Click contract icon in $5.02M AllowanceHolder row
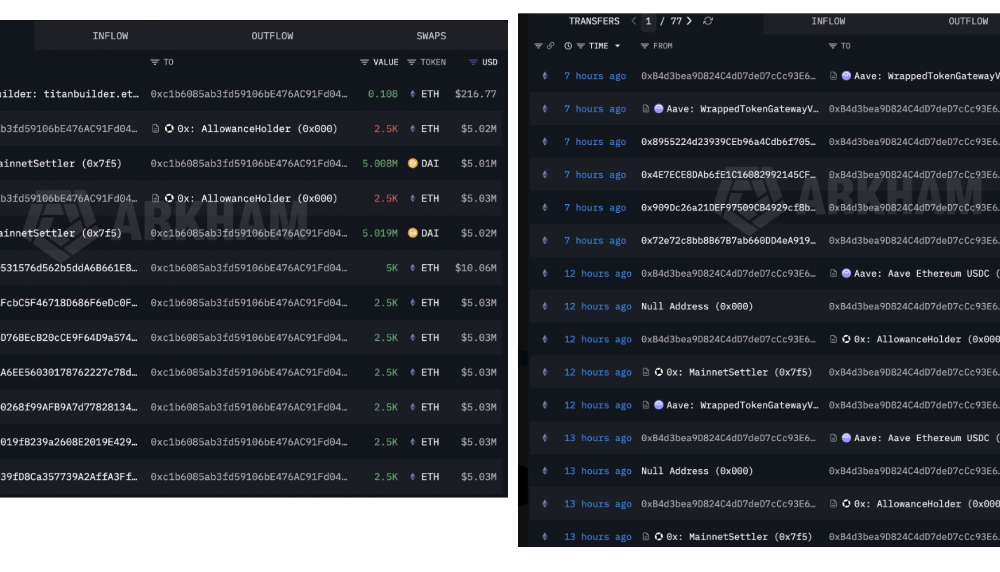This screenshot has width=1000, height=572. pyautogui.click(x=156, y=129)
